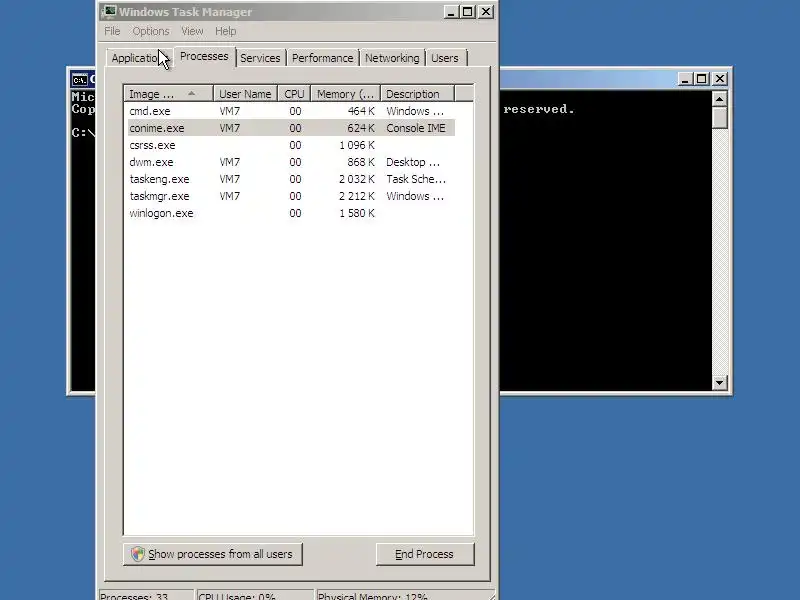Click the 1 096 K memory value

pos(357,145)
